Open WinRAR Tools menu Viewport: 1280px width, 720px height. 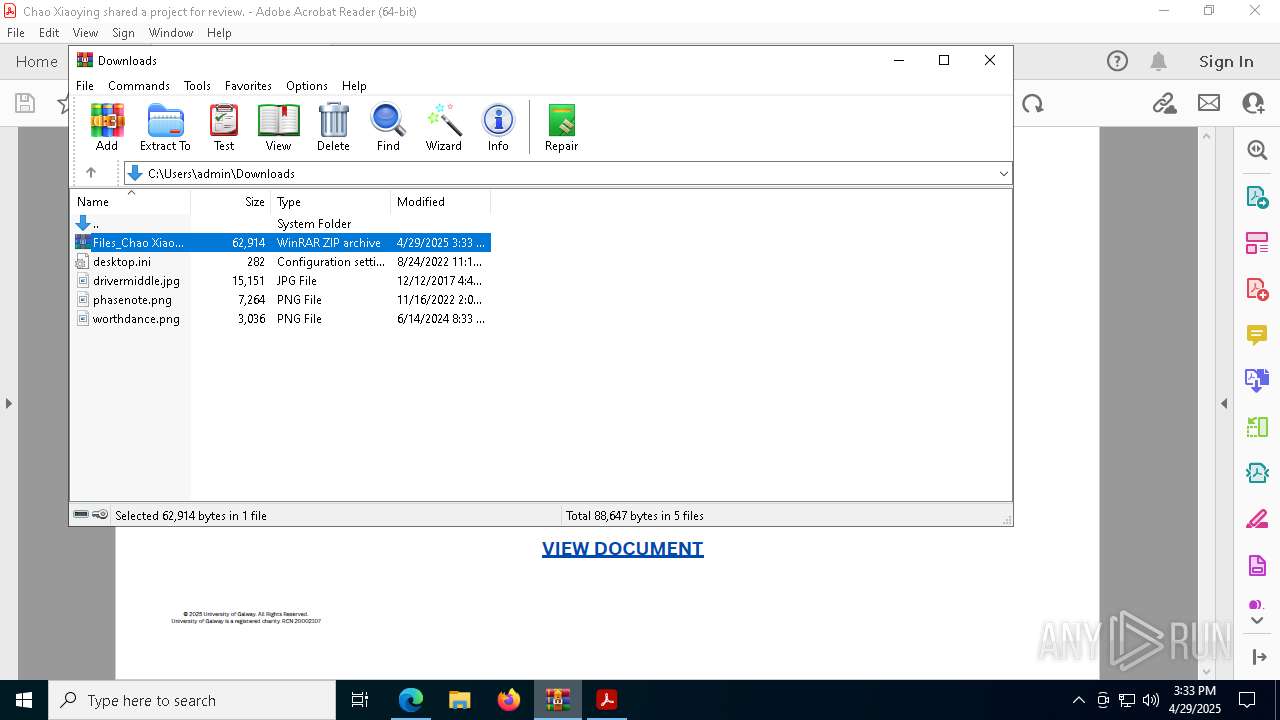point(197,86)
